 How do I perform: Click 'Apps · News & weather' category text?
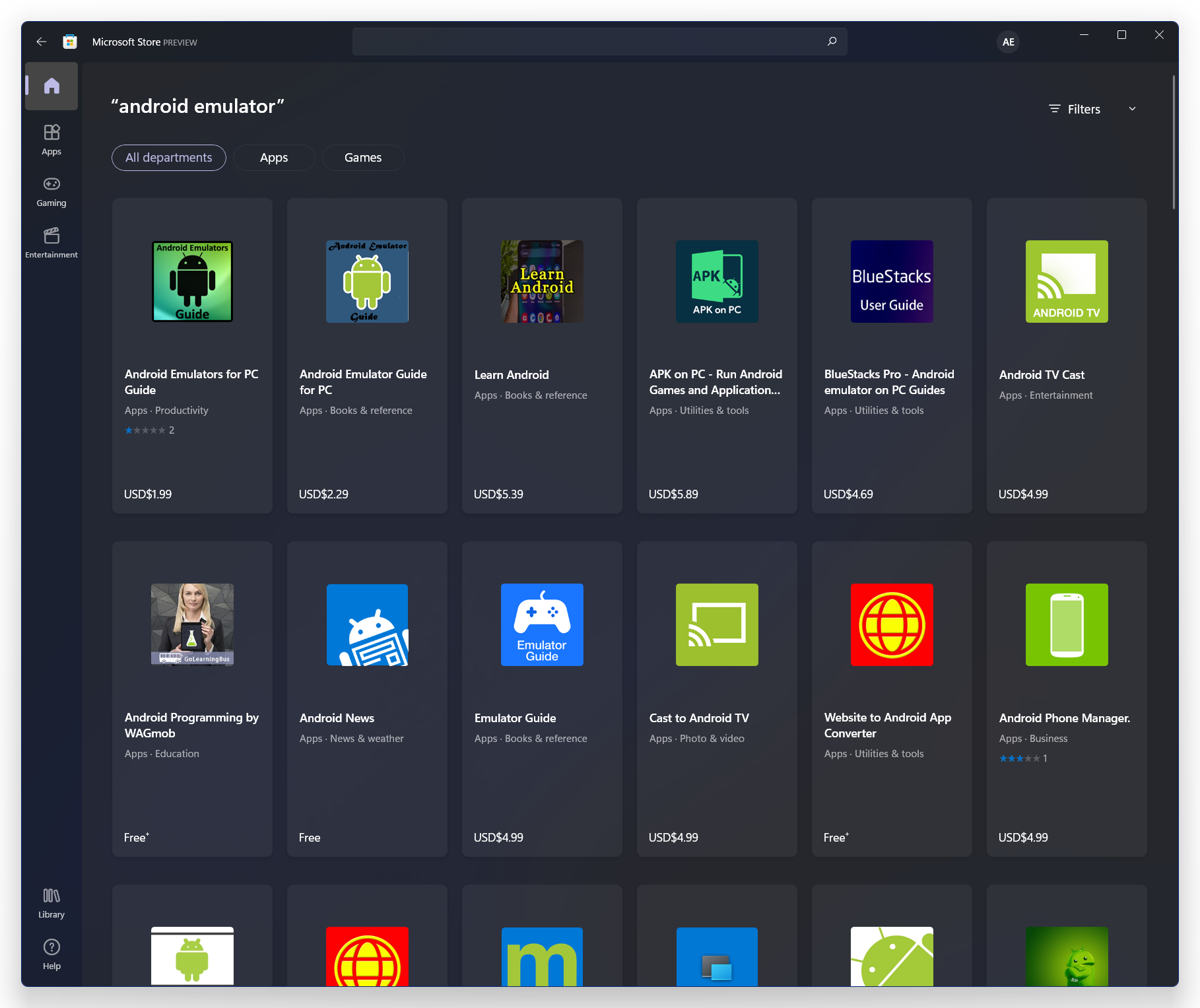[x=352, y=739]
